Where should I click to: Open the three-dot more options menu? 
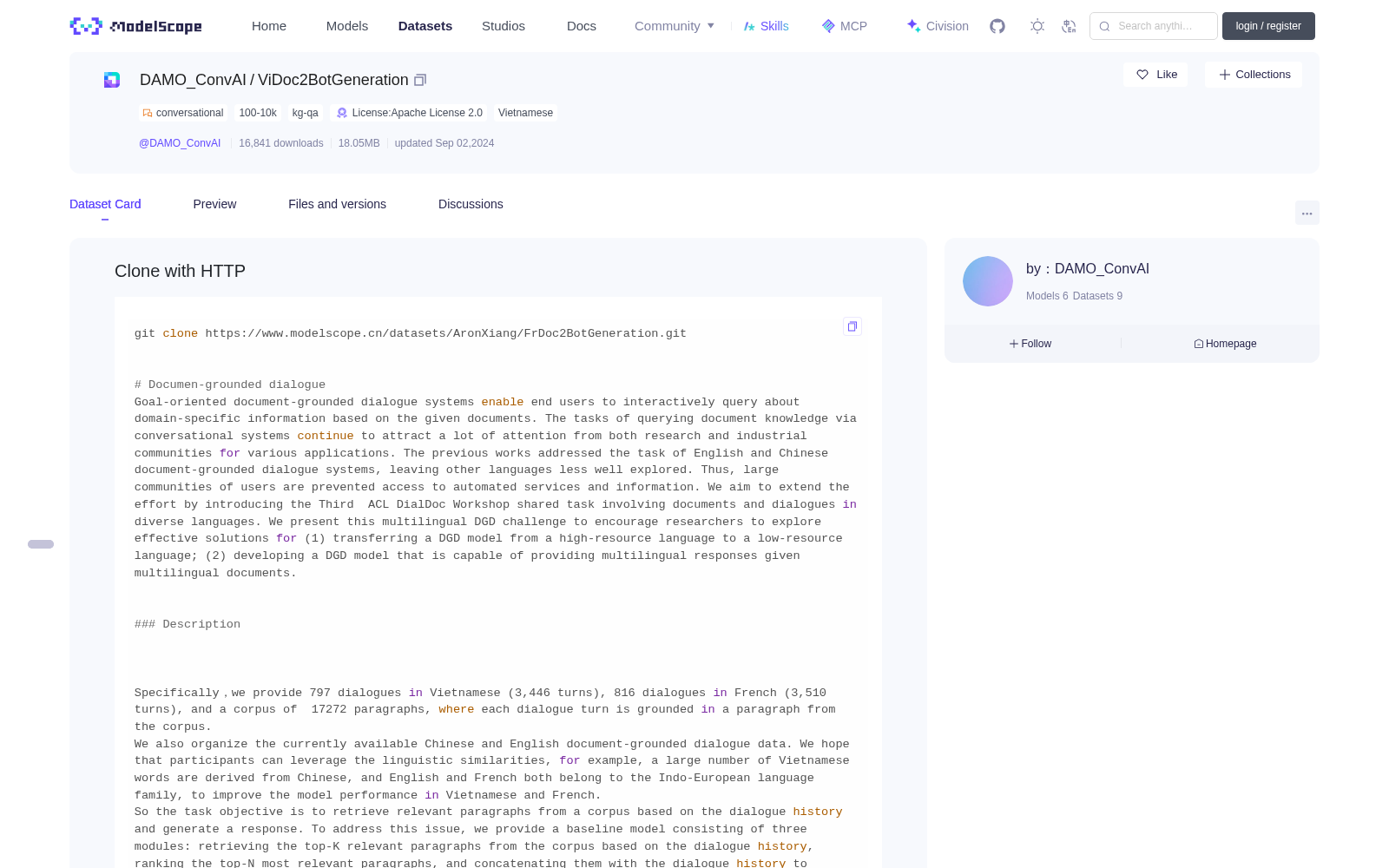(x=1307, y=213)
